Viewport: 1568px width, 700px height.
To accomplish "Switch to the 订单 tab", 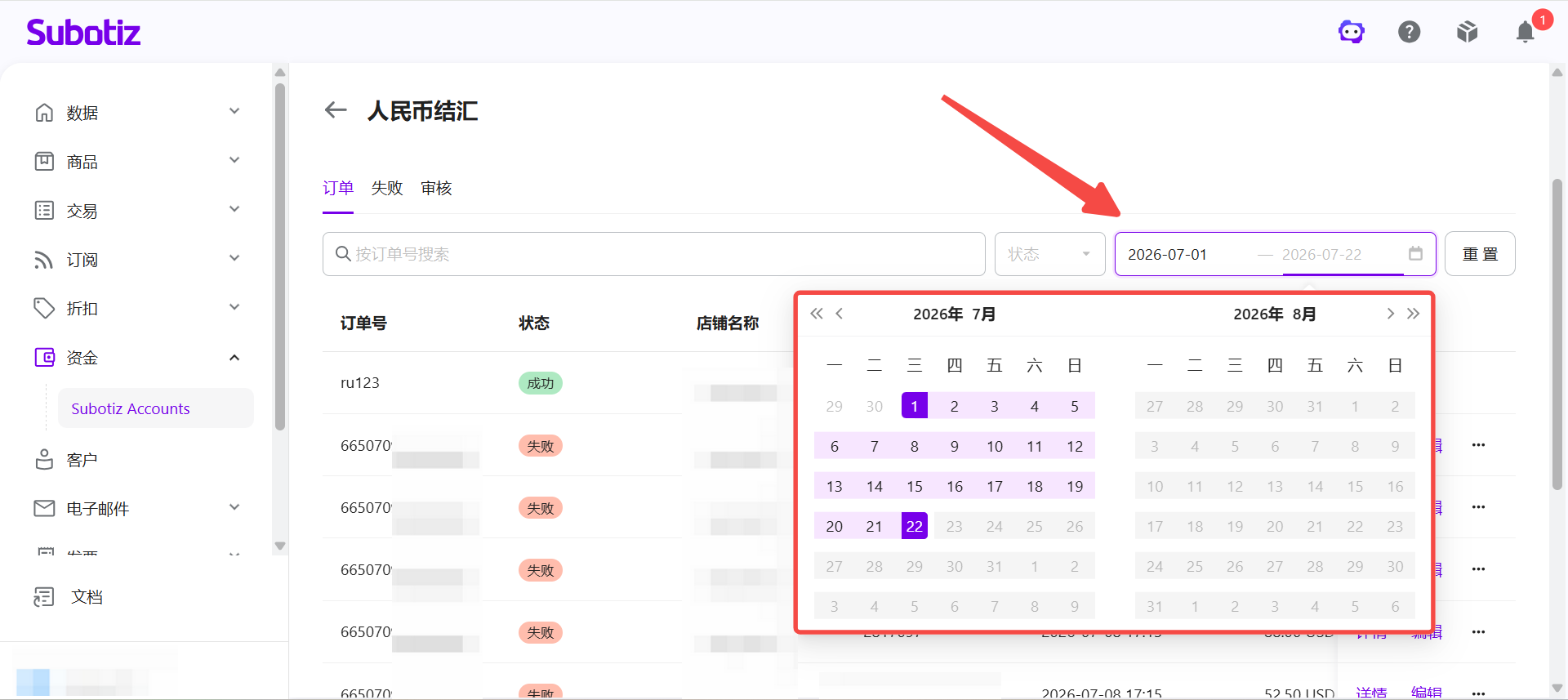I will [x=338, y=188].
